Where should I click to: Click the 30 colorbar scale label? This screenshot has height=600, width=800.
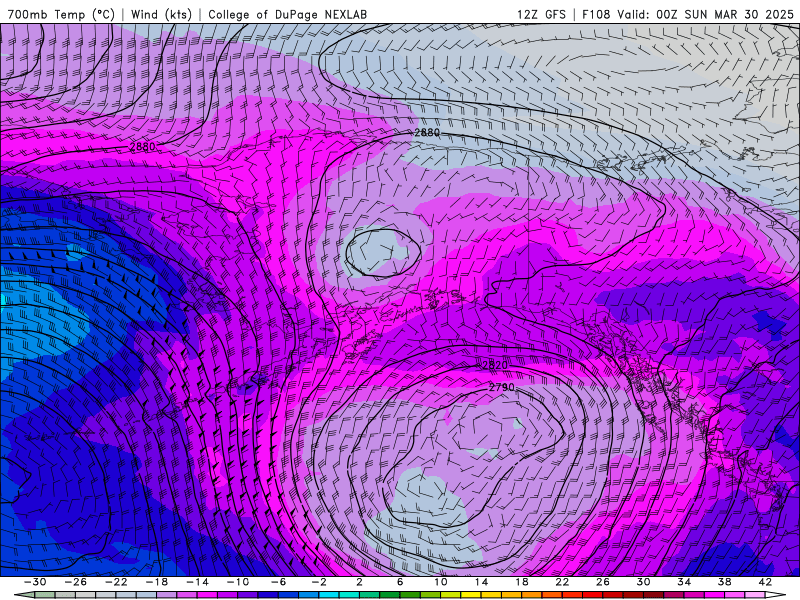[x=643, y=582]
